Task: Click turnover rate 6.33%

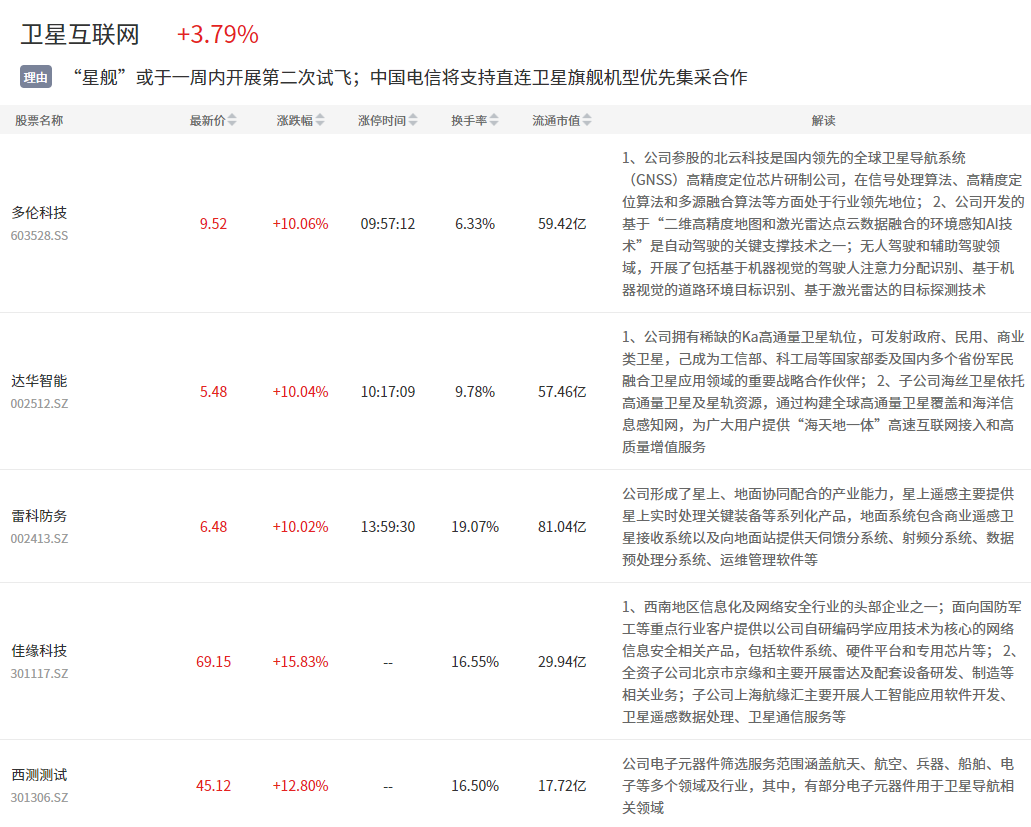Action: tap(475, 224)
